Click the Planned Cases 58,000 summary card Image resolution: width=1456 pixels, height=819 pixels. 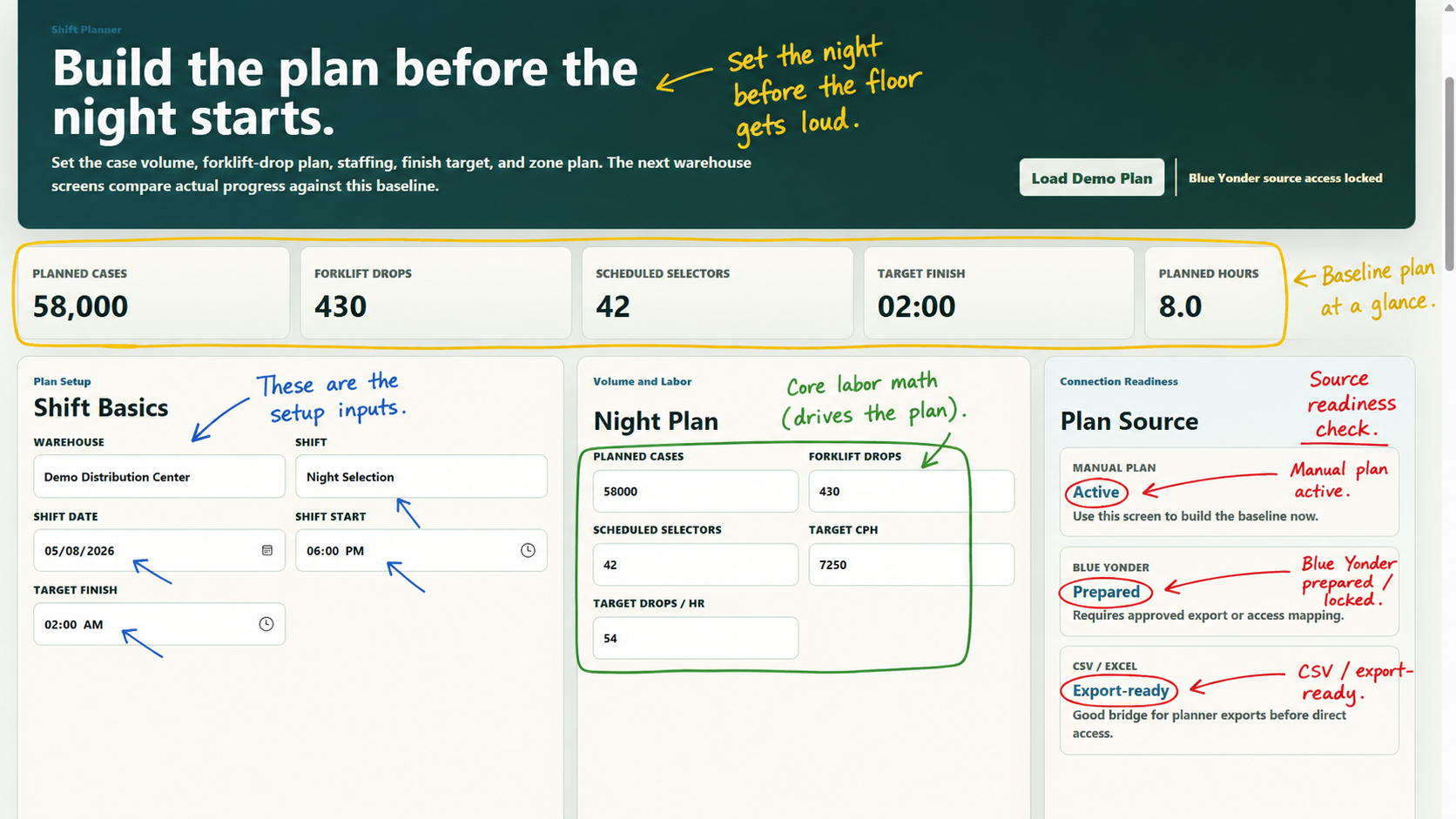pos(154,292)
